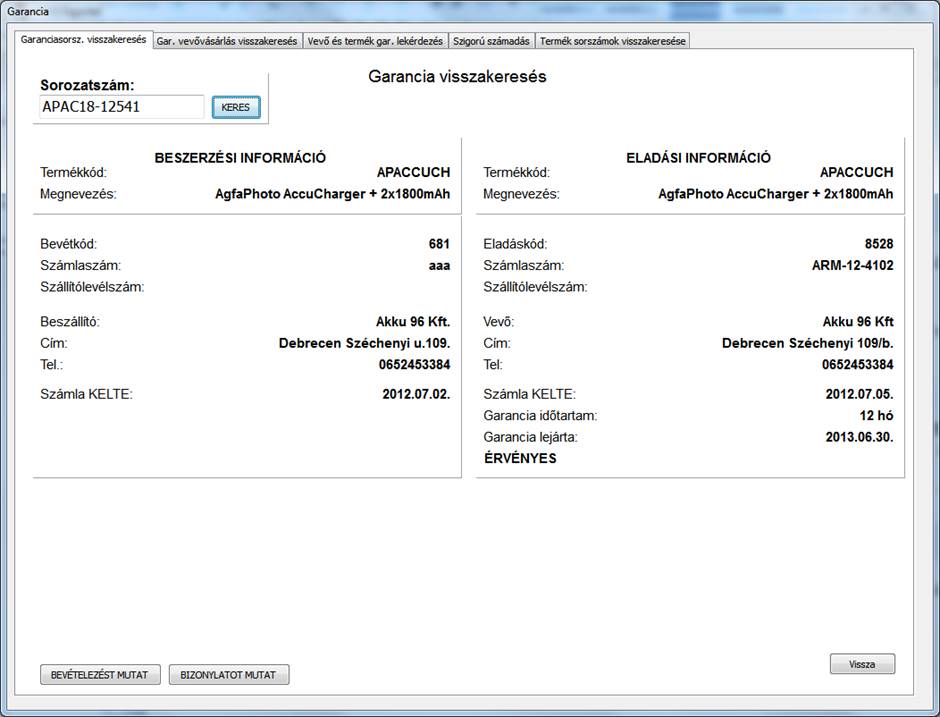This screenshot has height=717, width=940.
Task: Click the ÉRVÉNYES warranty status text
Action: 520,459
